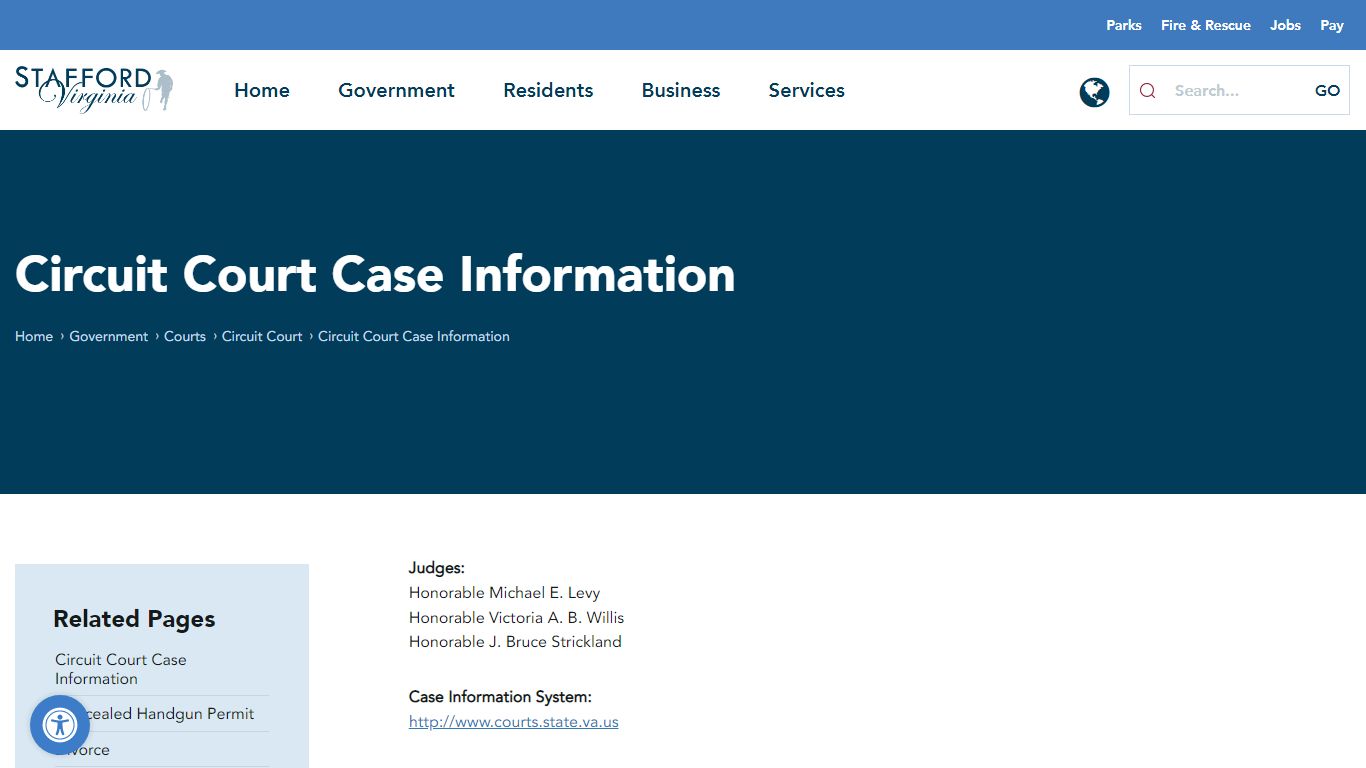Select the Government breadcrumb link
Viewport: 1366px width, 768px height.
point(108,336)
